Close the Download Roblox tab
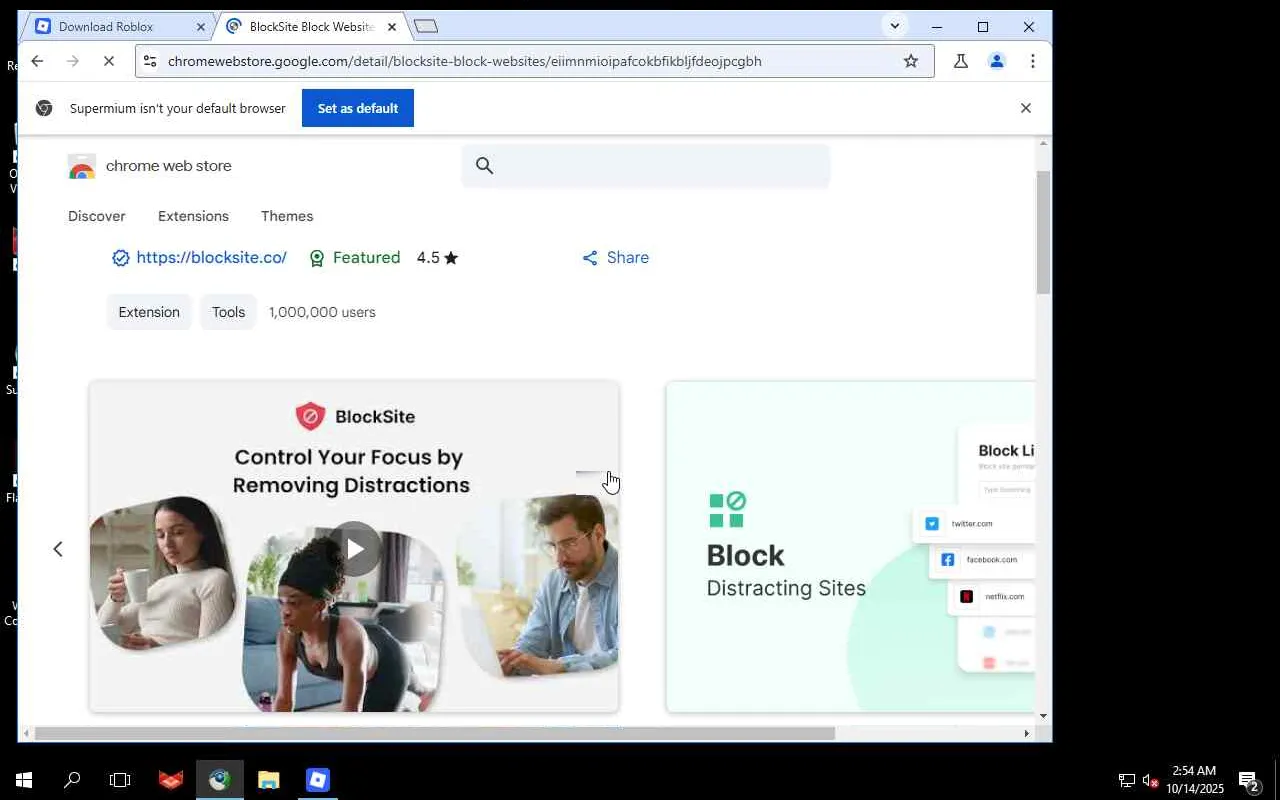Viewport: 1280px width, 800px height. [200, 27]
